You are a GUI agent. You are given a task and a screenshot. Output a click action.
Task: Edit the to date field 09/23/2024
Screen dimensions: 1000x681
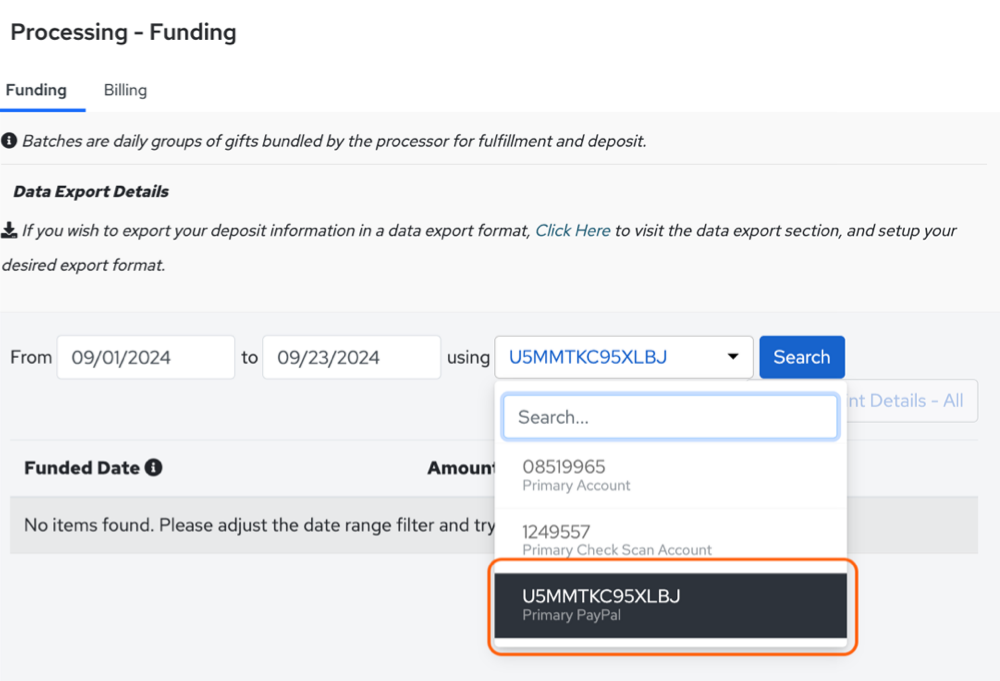[x=351, y=357]
